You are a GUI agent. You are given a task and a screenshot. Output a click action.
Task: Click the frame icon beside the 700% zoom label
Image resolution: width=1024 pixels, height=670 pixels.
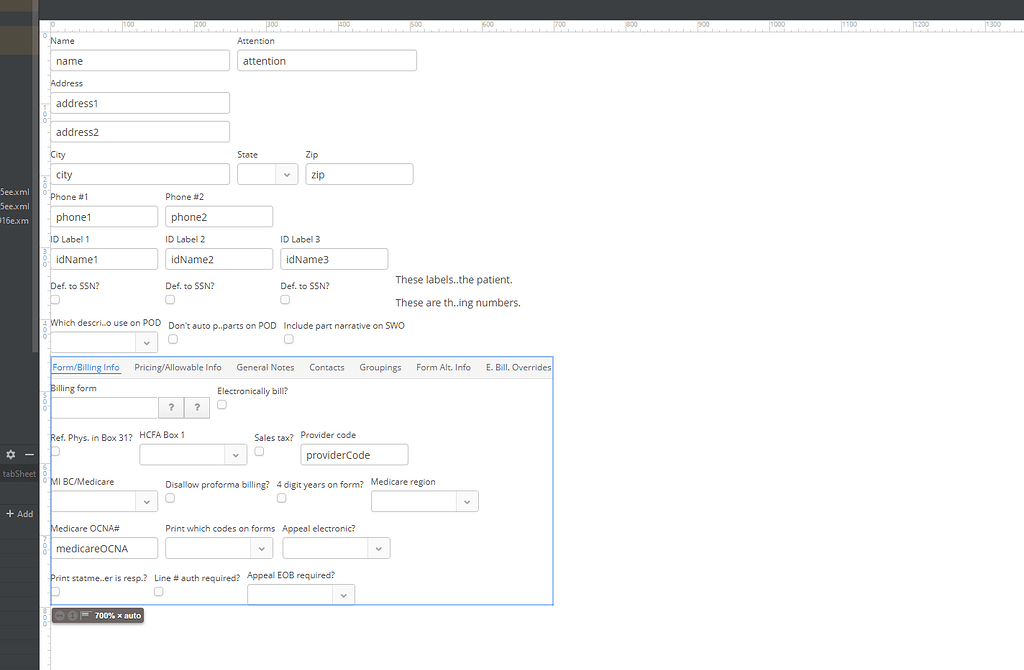[86, 615]
